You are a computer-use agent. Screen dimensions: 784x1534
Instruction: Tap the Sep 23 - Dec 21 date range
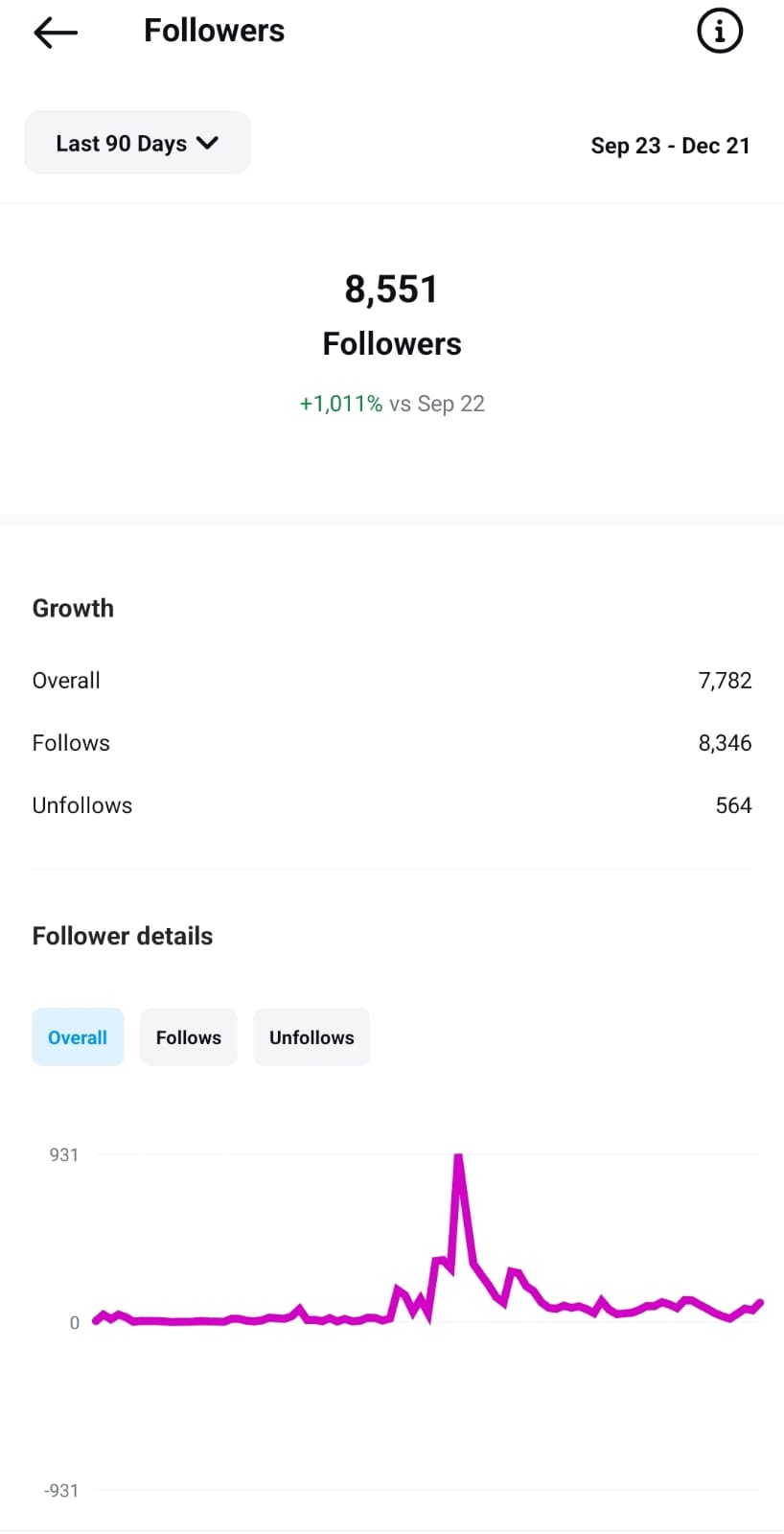(x=670, y=146)
